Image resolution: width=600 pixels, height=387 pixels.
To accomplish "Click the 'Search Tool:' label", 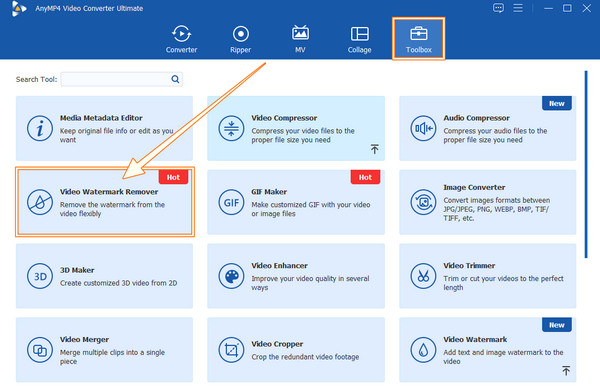I will point(36,79).
